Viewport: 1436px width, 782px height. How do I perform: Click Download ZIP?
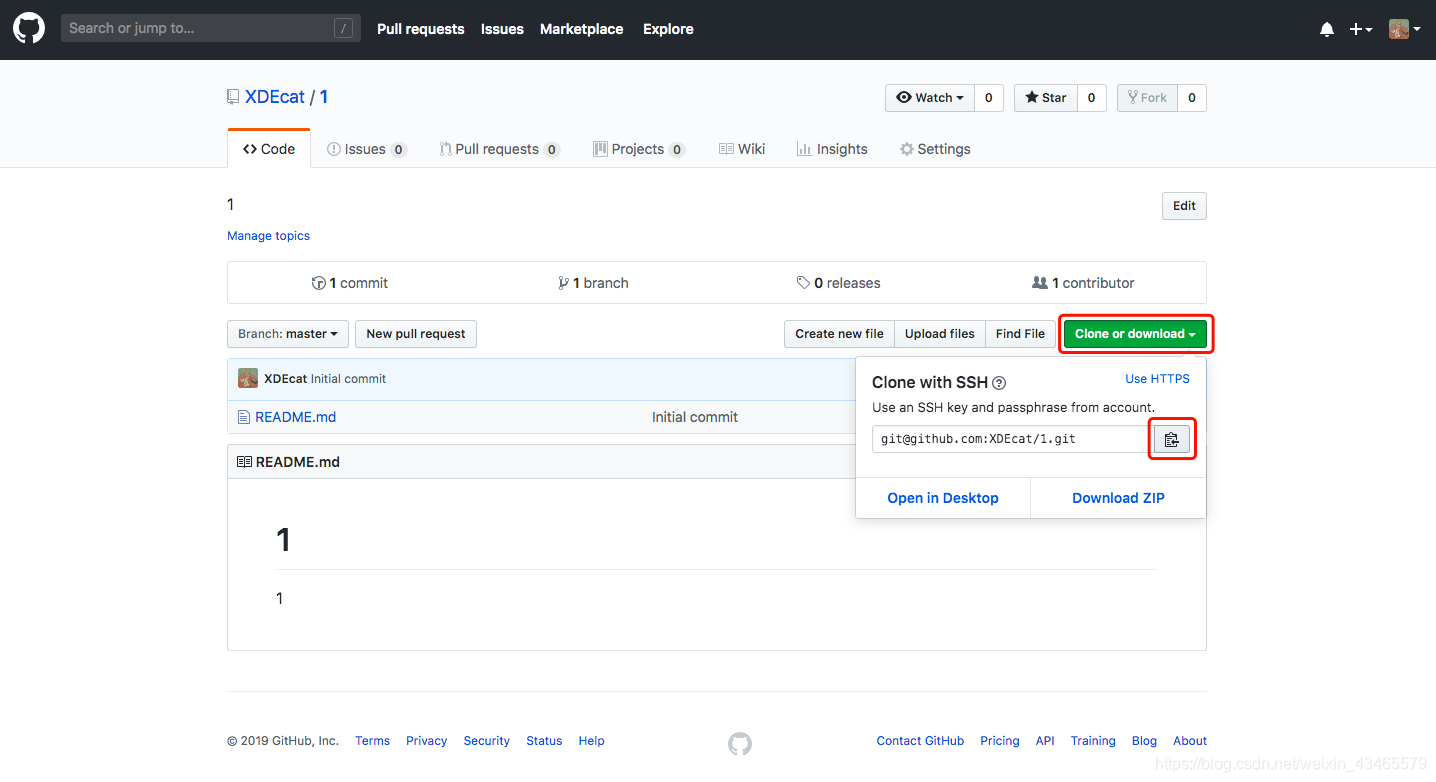point(1118,498)
